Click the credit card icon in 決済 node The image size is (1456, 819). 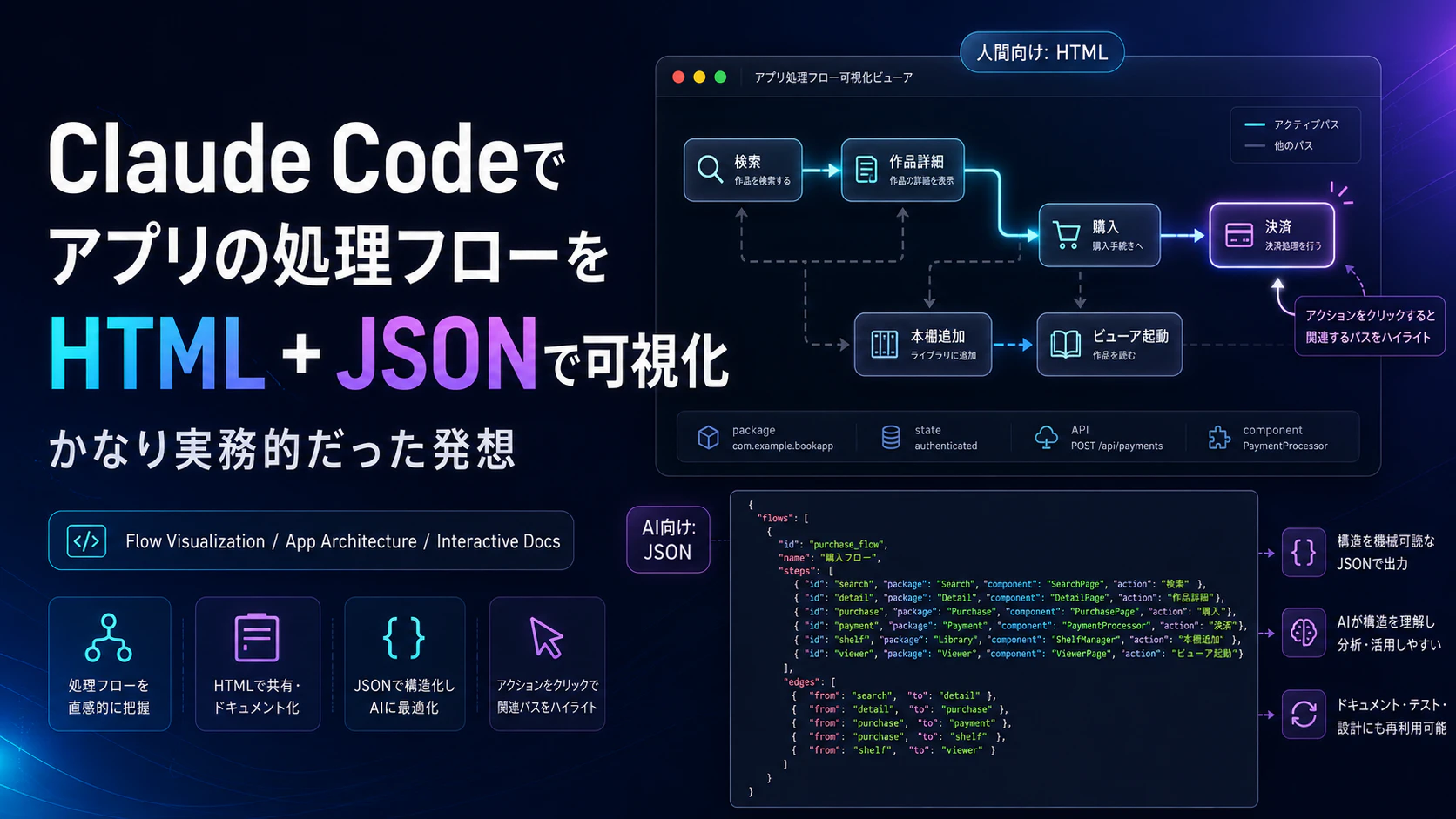[1238, 235]
